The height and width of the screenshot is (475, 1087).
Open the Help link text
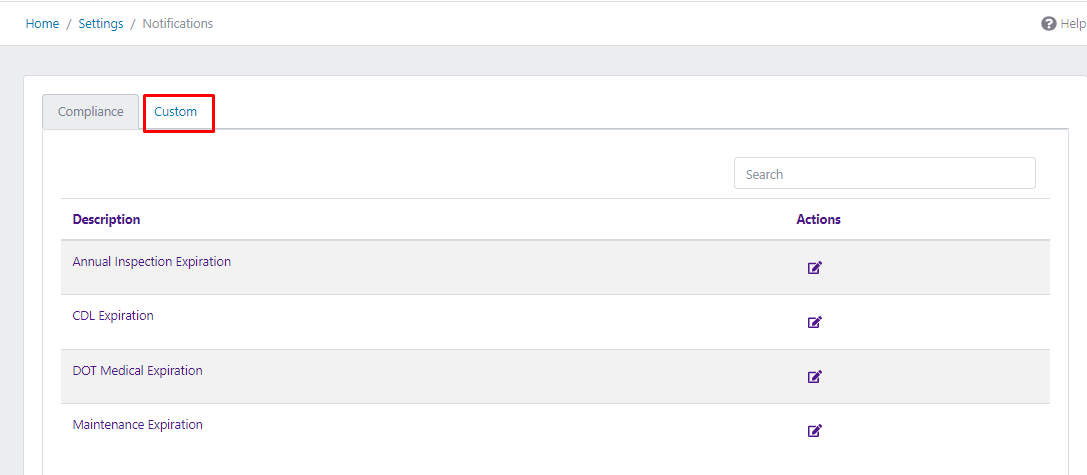tap(1072, 24)
